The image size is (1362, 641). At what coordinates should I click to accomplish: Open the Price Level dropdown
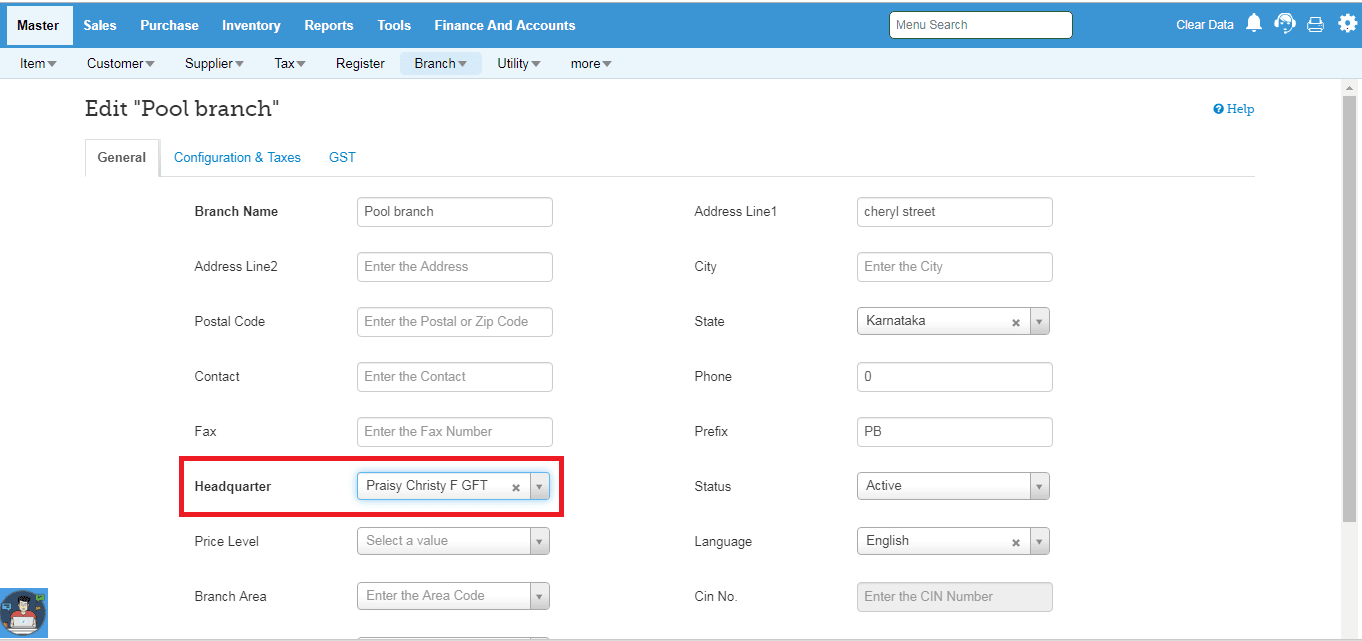pyautogui.click(x=539, y=541)
